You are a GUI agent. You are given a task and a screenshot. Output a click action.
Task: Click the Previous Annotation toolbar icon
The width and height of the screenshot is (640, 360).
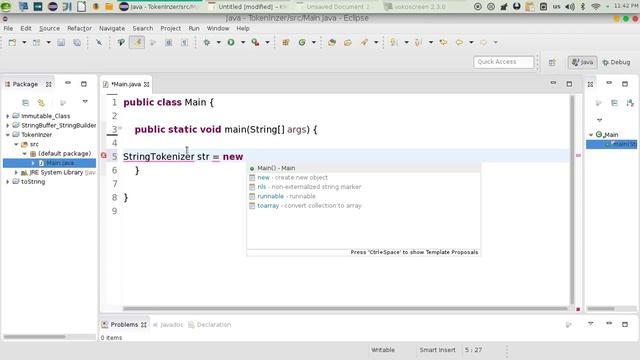[418, 42]
